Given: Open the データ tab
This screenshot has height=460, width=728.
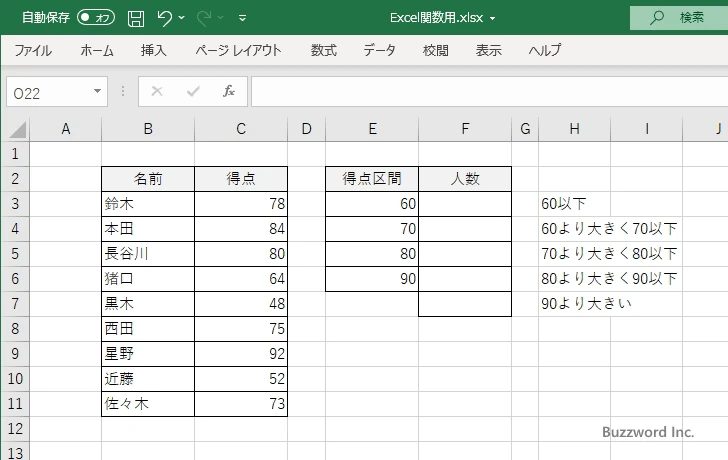Looking at the screenshot, I should [379, 50].
